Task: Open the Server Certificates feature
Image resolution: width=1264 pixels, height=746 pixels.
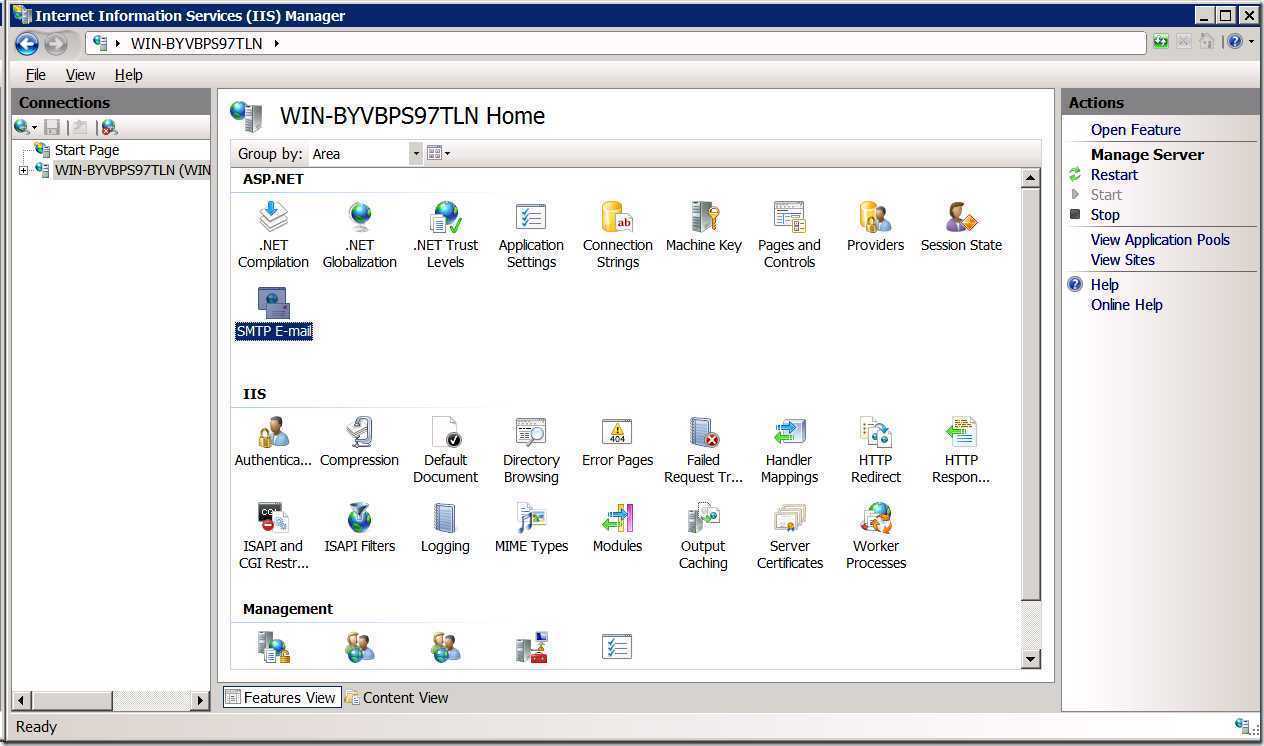Action: coord(789,536)
